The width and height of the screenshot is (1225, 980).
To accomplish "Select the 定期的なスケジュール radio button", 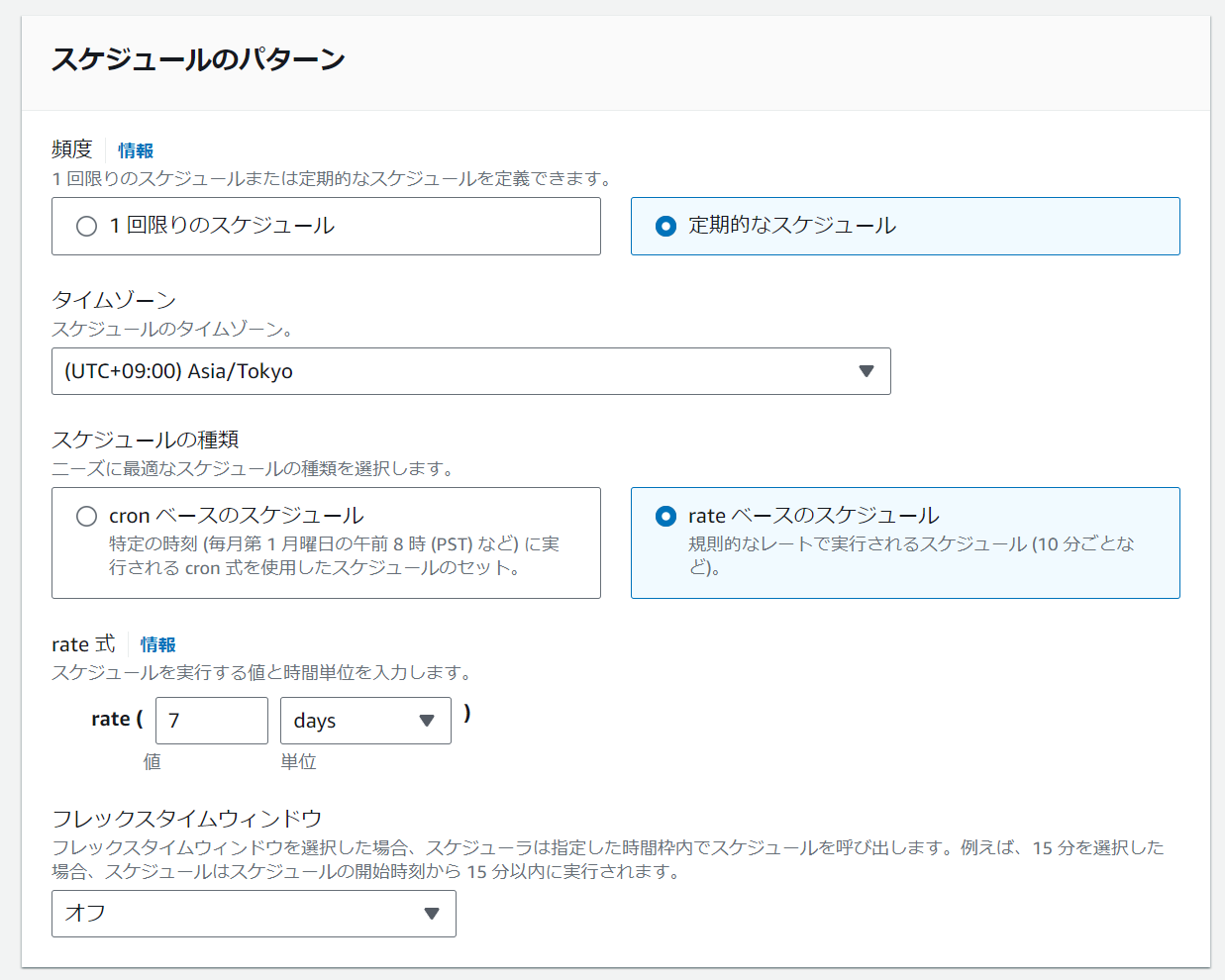I will coord(665,226).
